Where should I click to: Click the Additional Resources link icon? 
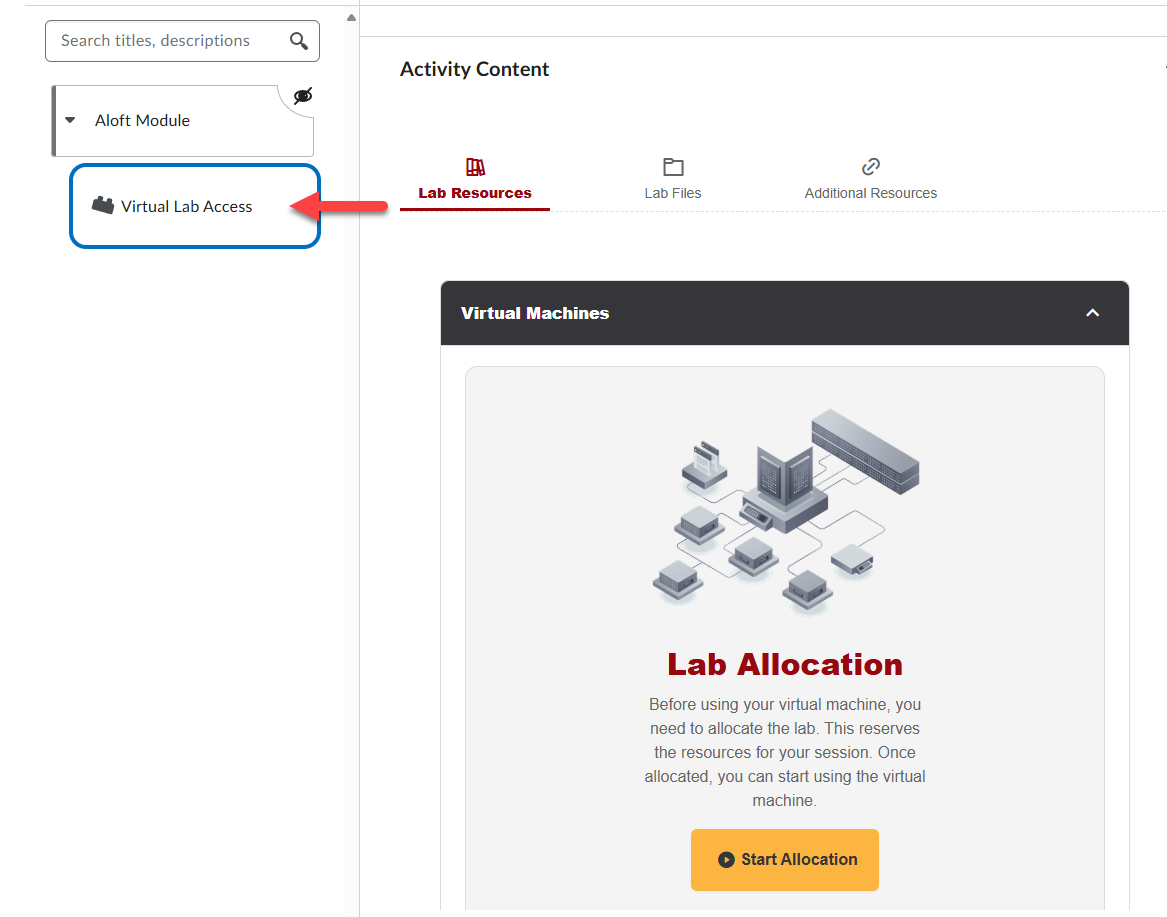870,167
